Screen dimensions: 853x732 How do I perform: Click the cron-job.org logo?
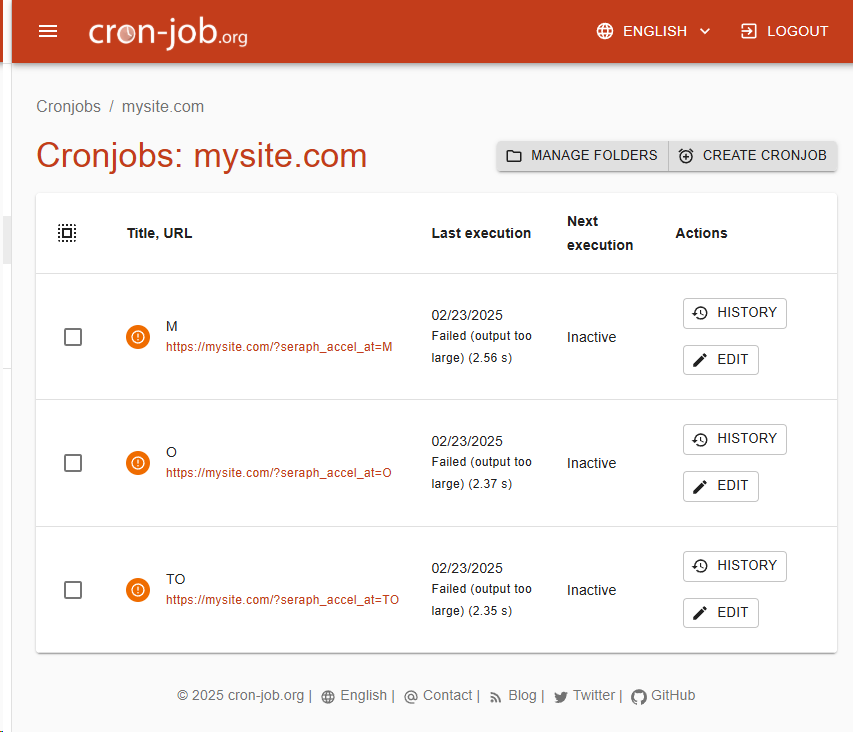point(168,32)
